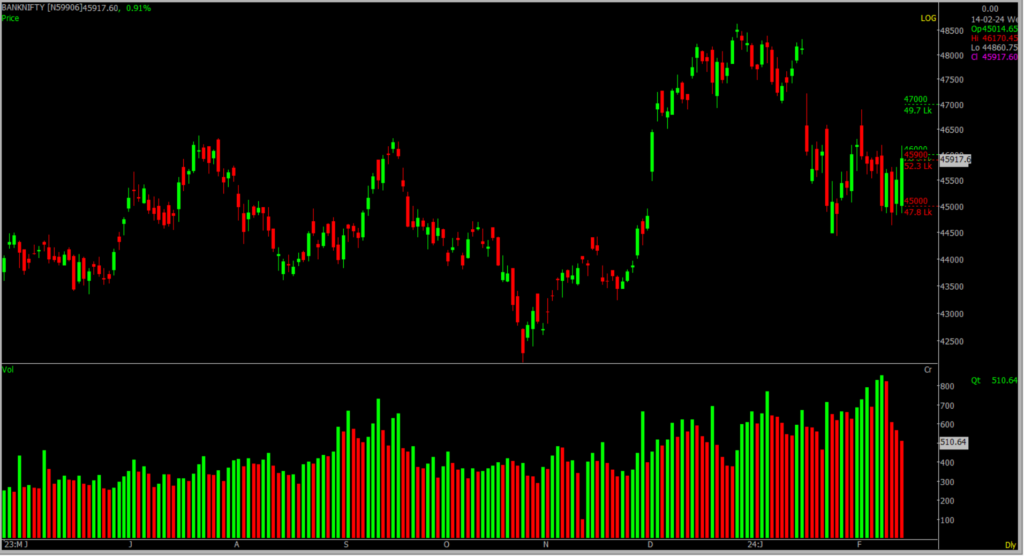Image resolution: width=1024 pixels, height=556 pixels.
Task: Click the 14-02-24 date readout
Action: tap(996, 18)
